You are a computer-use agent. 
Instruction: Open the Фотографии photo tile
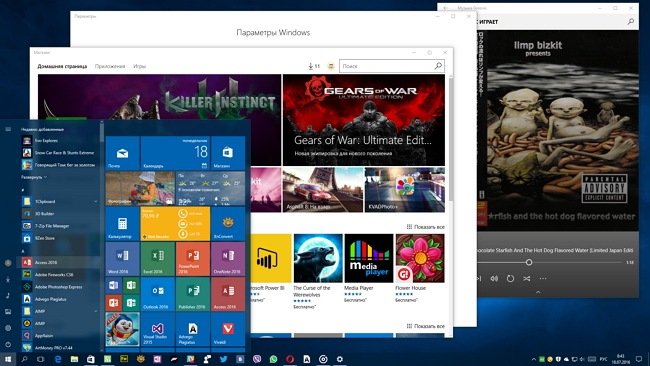[140, 188]
